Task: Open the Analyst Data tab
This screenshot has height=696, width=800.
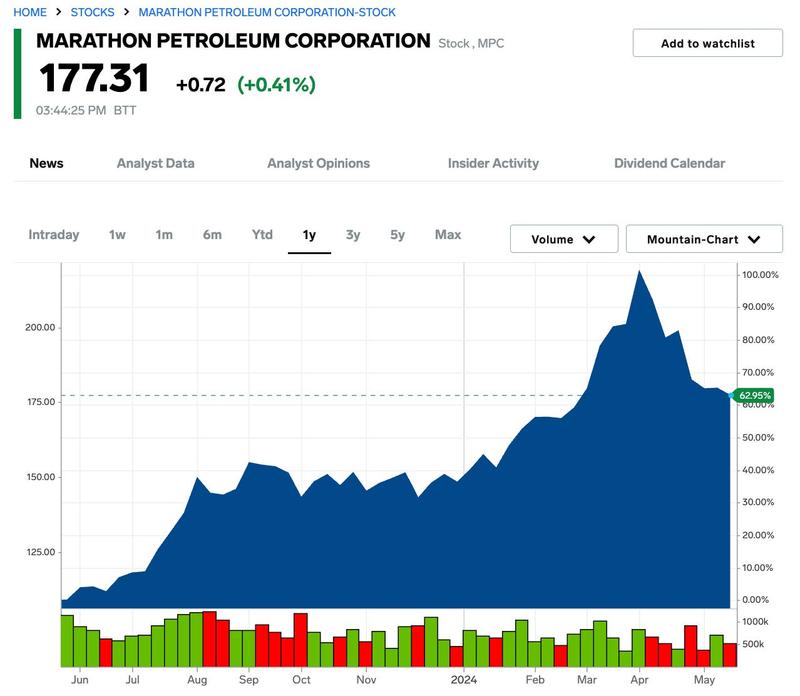Action: tap(156, 163)
